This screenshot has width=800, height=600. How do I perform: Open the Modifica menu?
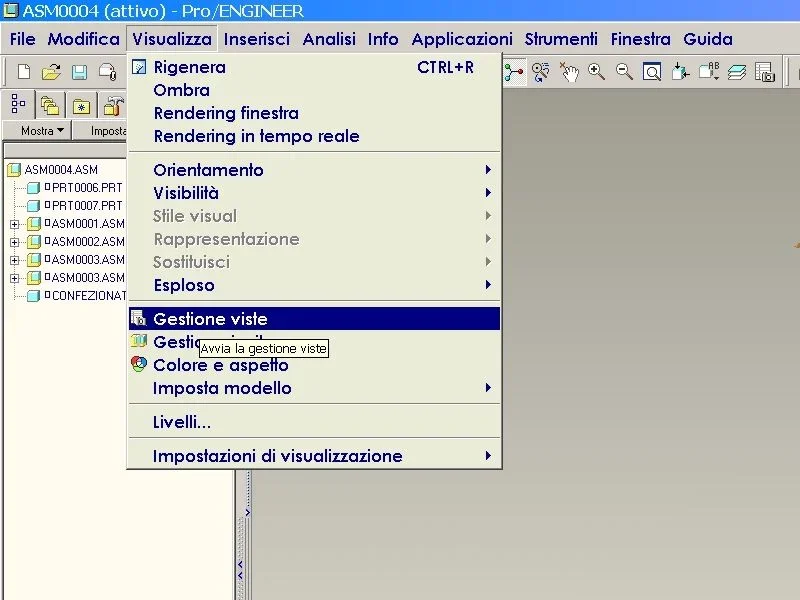tap(84, 39)
